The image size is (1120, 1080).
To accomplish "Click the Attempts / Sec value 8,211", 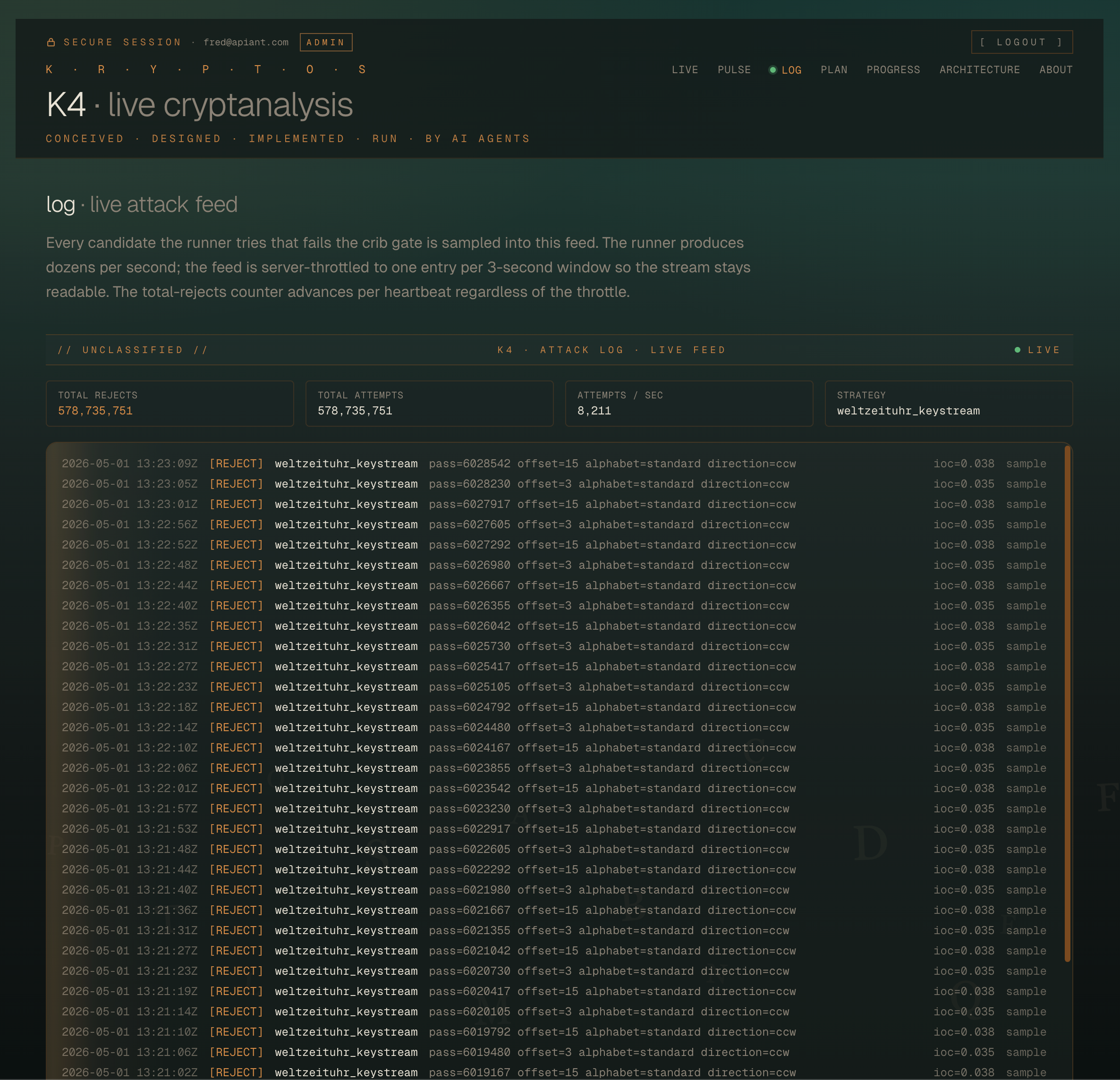I will click(x=594, y=411).
